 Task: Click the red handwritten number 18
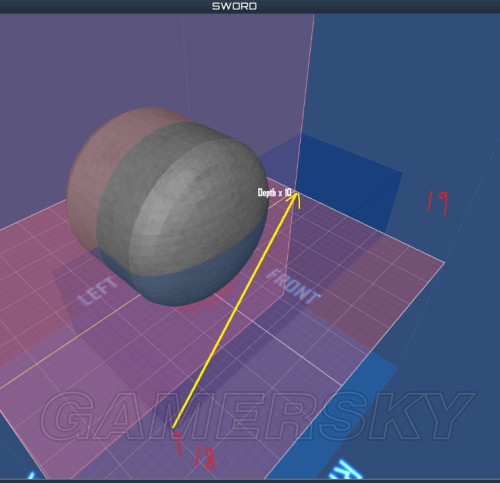204,457
